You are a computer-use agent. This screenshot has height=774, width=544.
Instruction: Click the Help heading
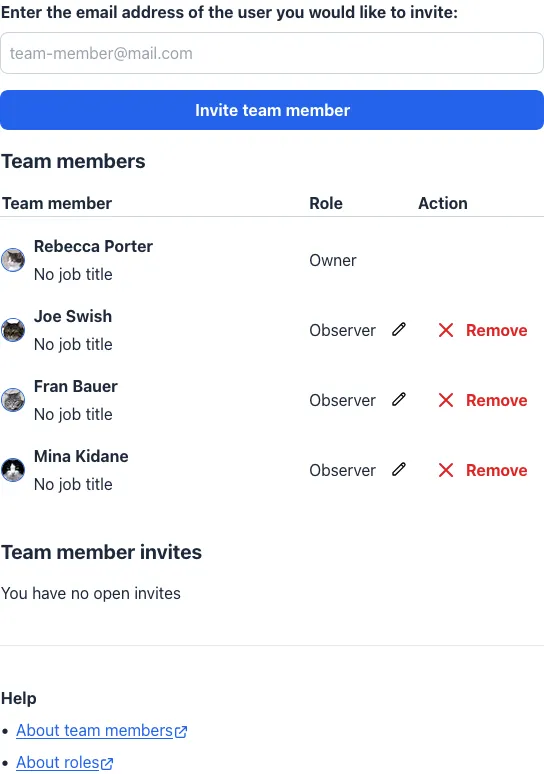tap(19, 698)
